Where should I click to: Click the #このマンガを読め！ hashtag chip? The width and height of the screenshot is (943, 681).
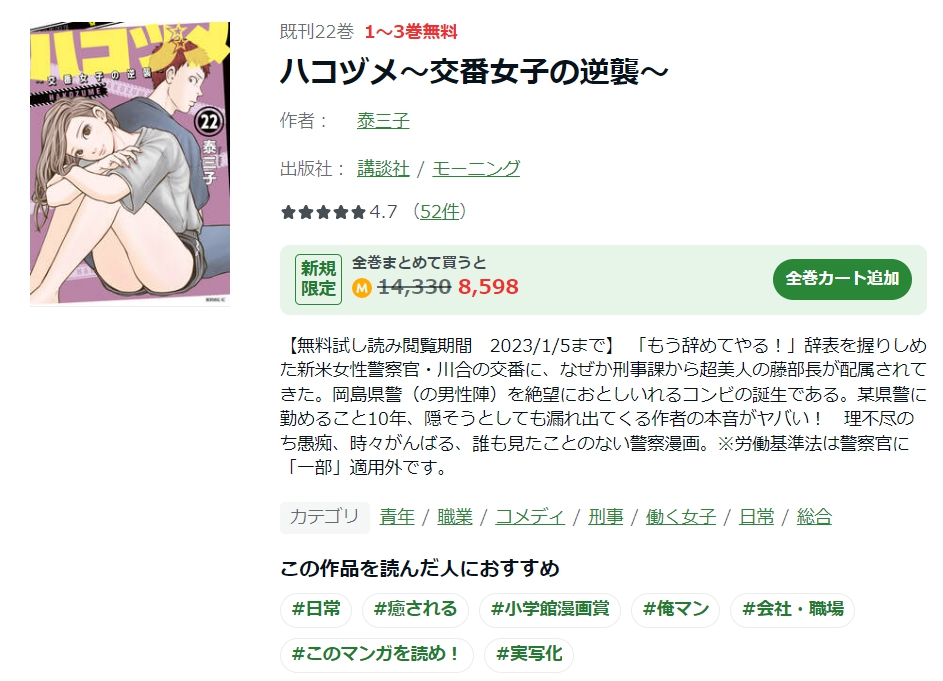[376, 654]
